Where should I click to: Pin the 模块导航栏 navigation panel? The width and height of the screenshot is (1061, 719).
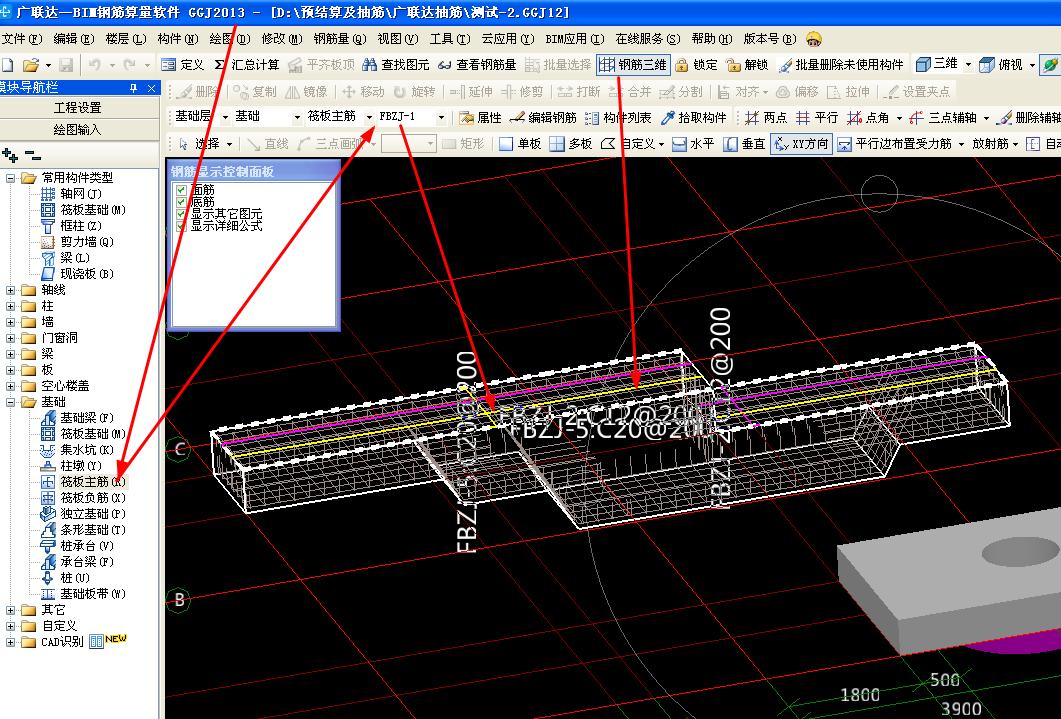[133, 88]
